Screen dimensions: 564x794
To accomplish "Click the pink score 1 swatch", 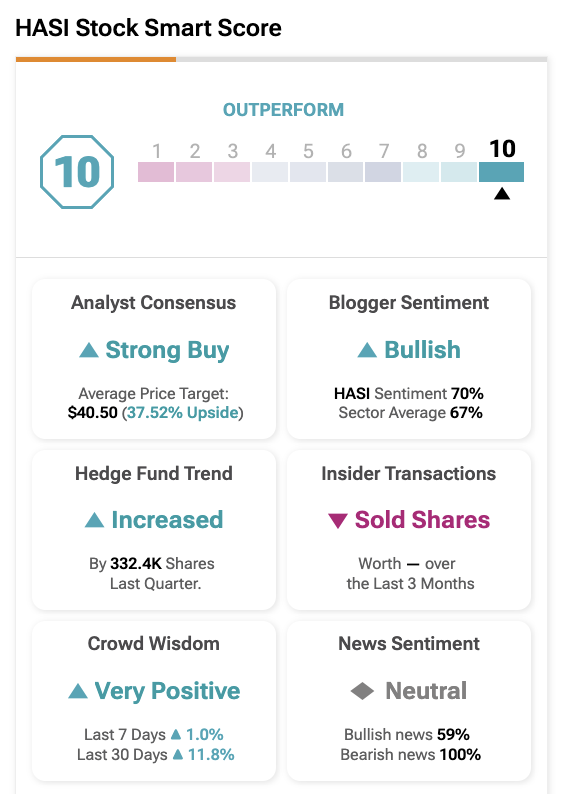I will [156, 172].
